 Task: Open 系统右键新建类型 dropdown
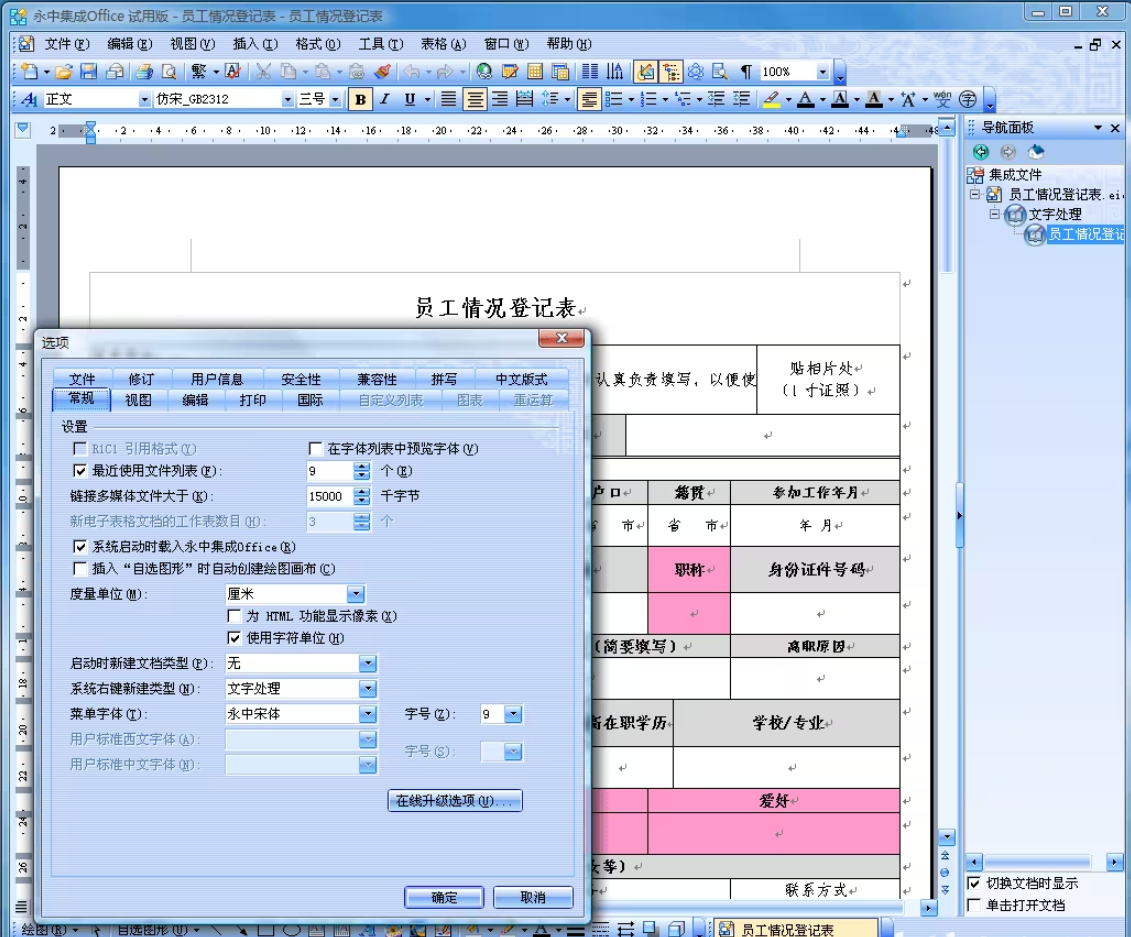[x=368, y=688]
